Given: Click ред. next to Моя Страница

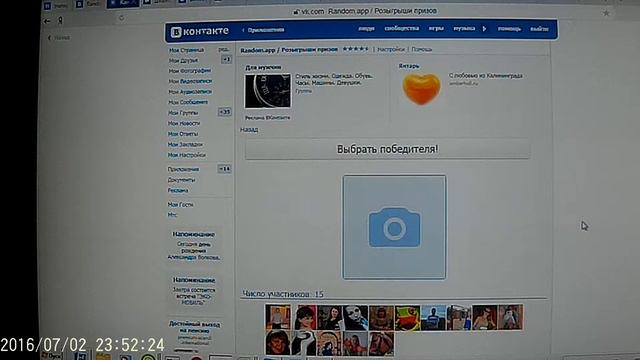Looking at the screenshot, I should coord(224,49).
